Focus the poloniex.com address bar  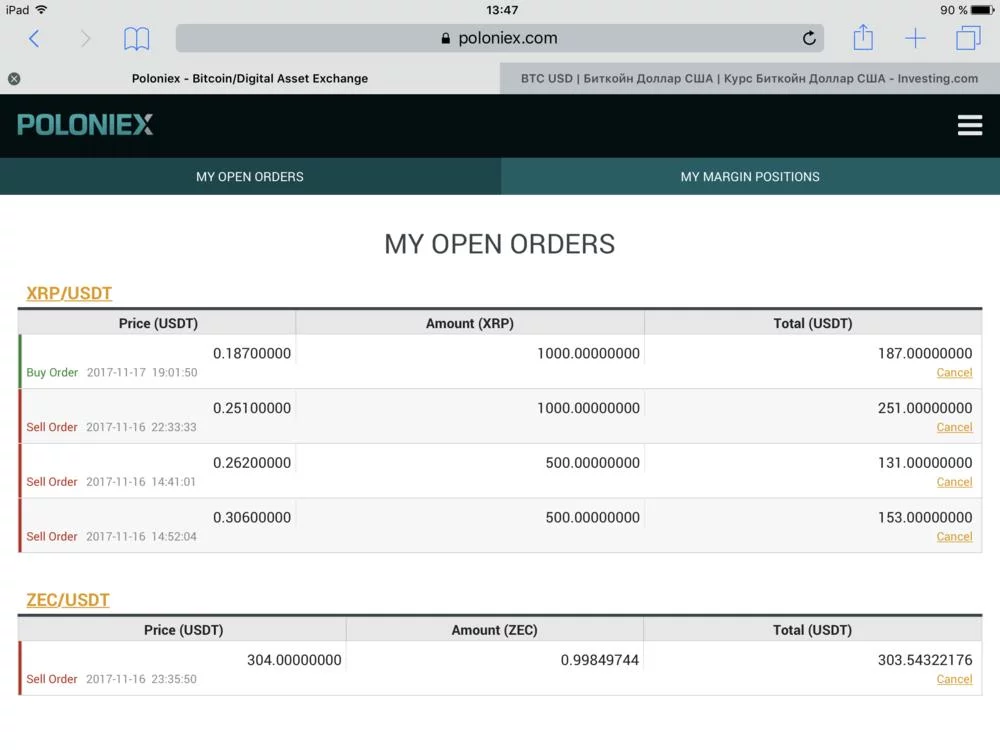499,38
